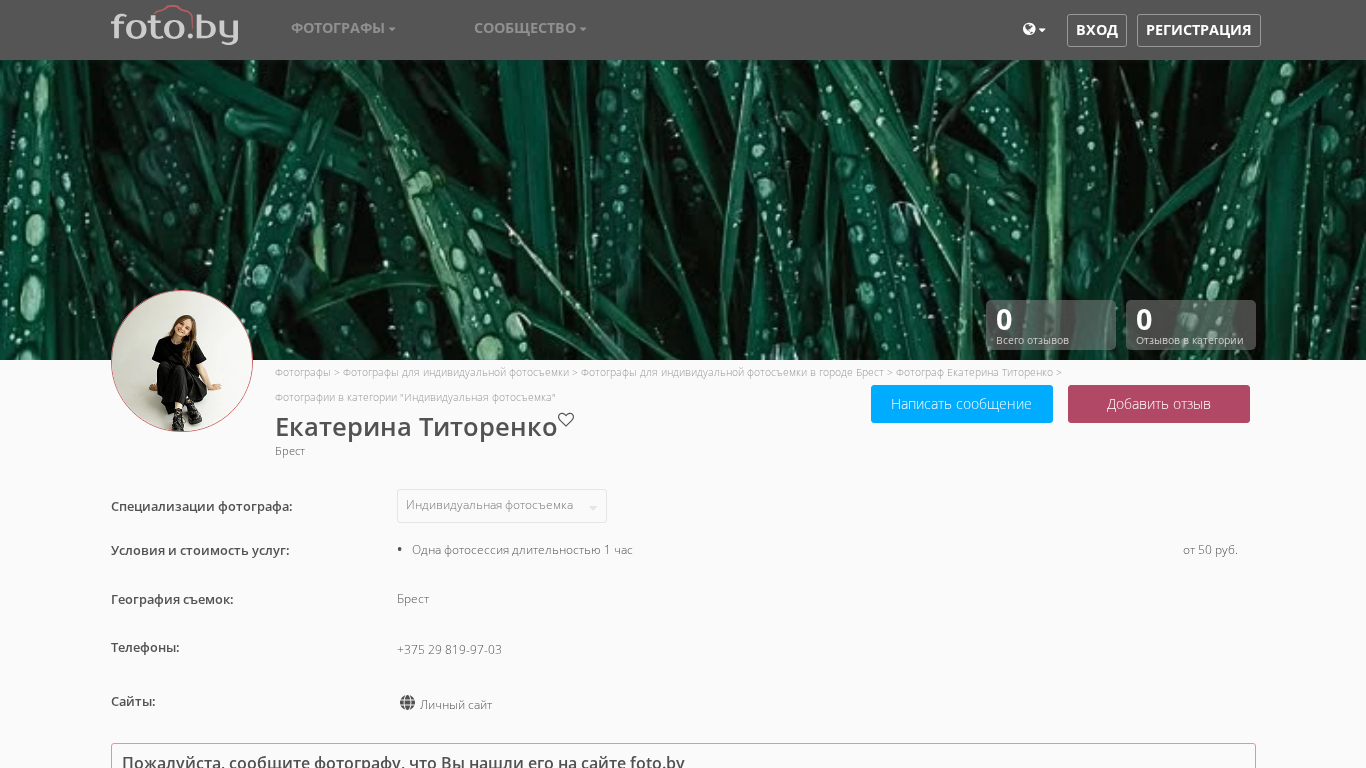Click breadcrumb Фотограф Екатерина Титоренко
Viewport: 1366px width, 768px height.
(x=974, y=372)
